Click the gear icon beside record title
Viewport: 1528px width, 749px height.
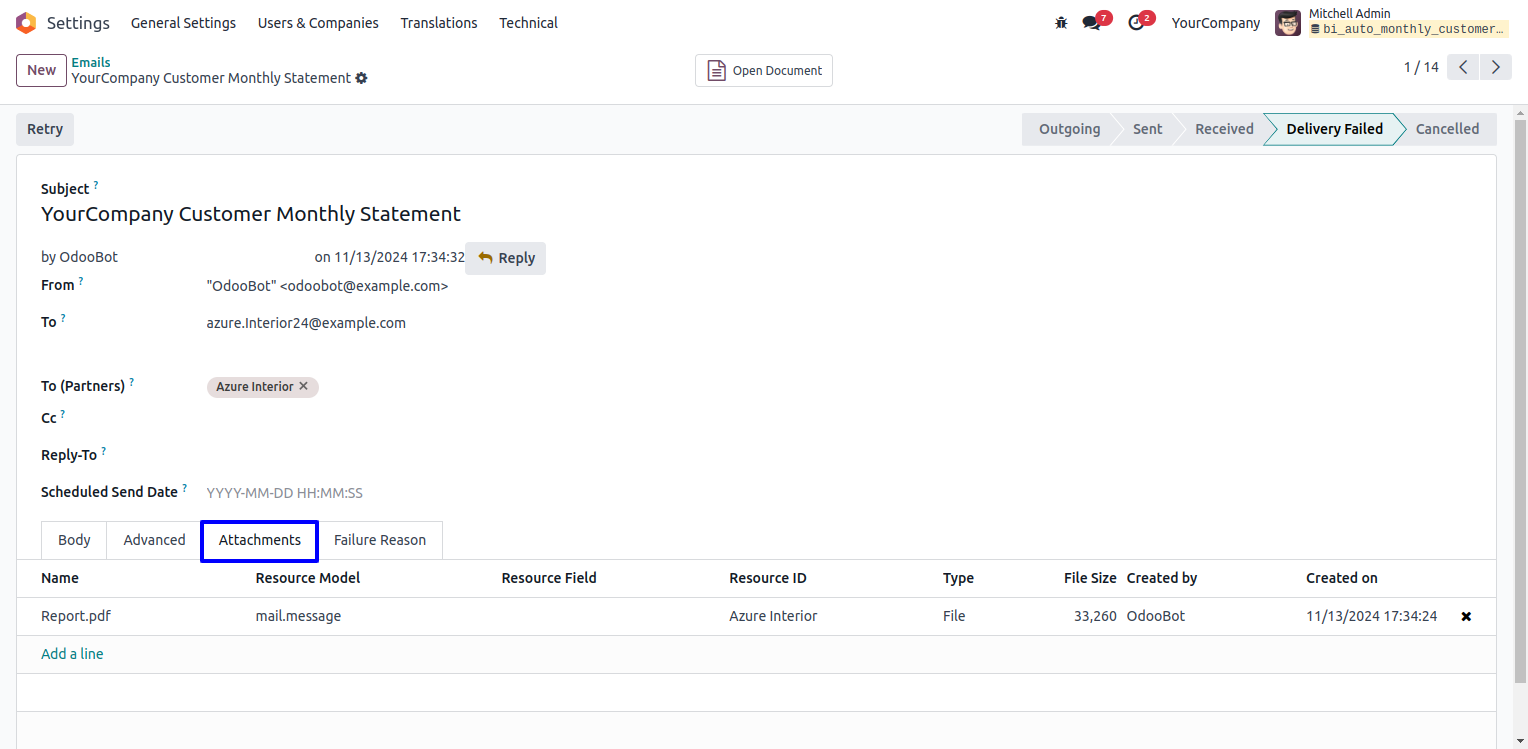click(361, 78)
